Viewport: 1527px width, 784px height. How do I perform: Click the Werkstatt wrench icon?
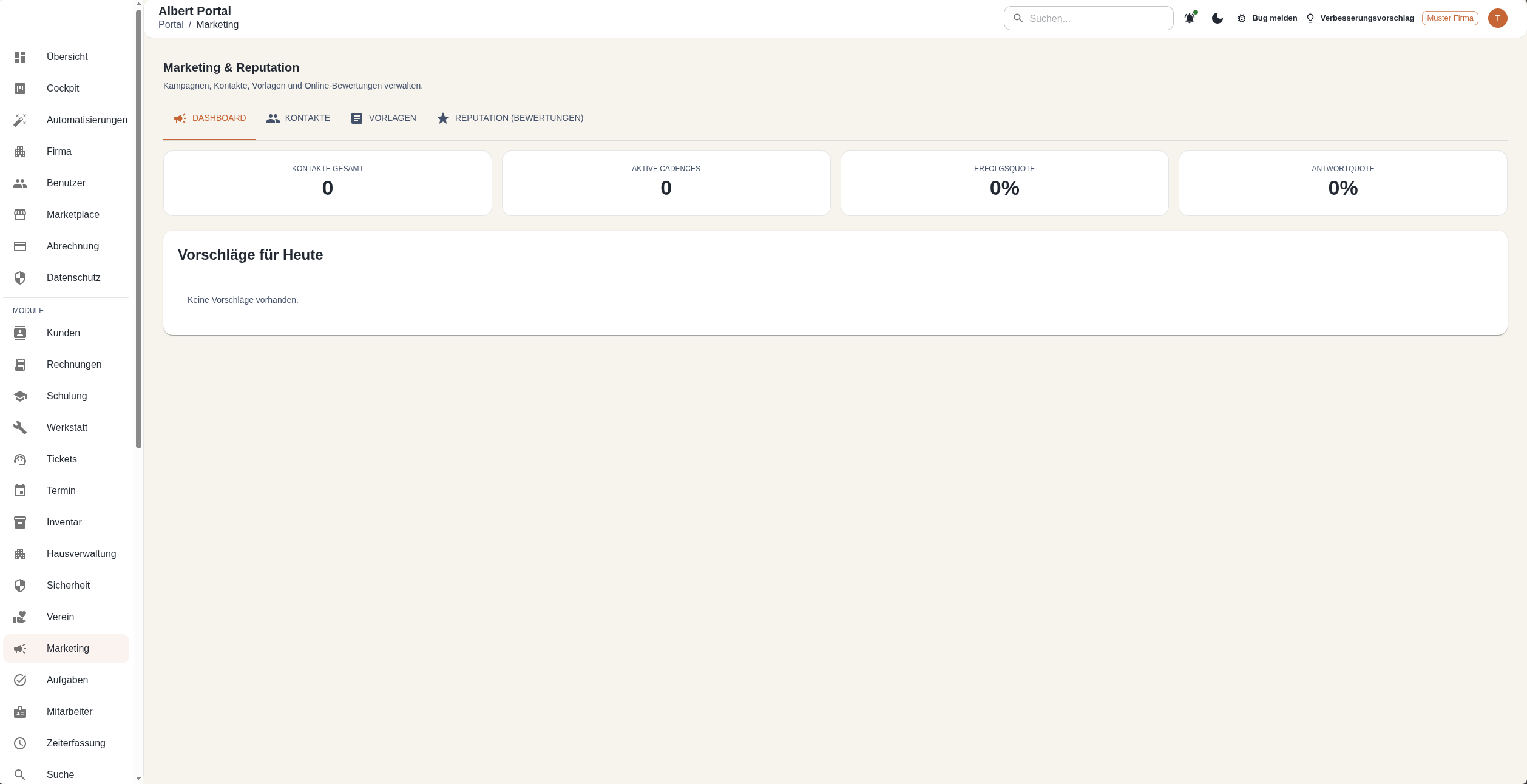click(20, 428)
